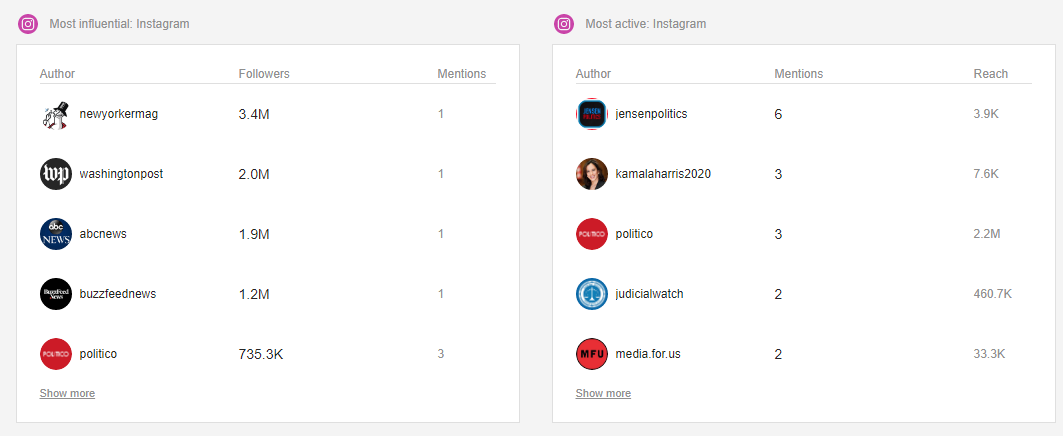Sort influential table by Followers header
Viewport: 1063px width, 436px height.
pyautogui.click(x=264, y=74)
